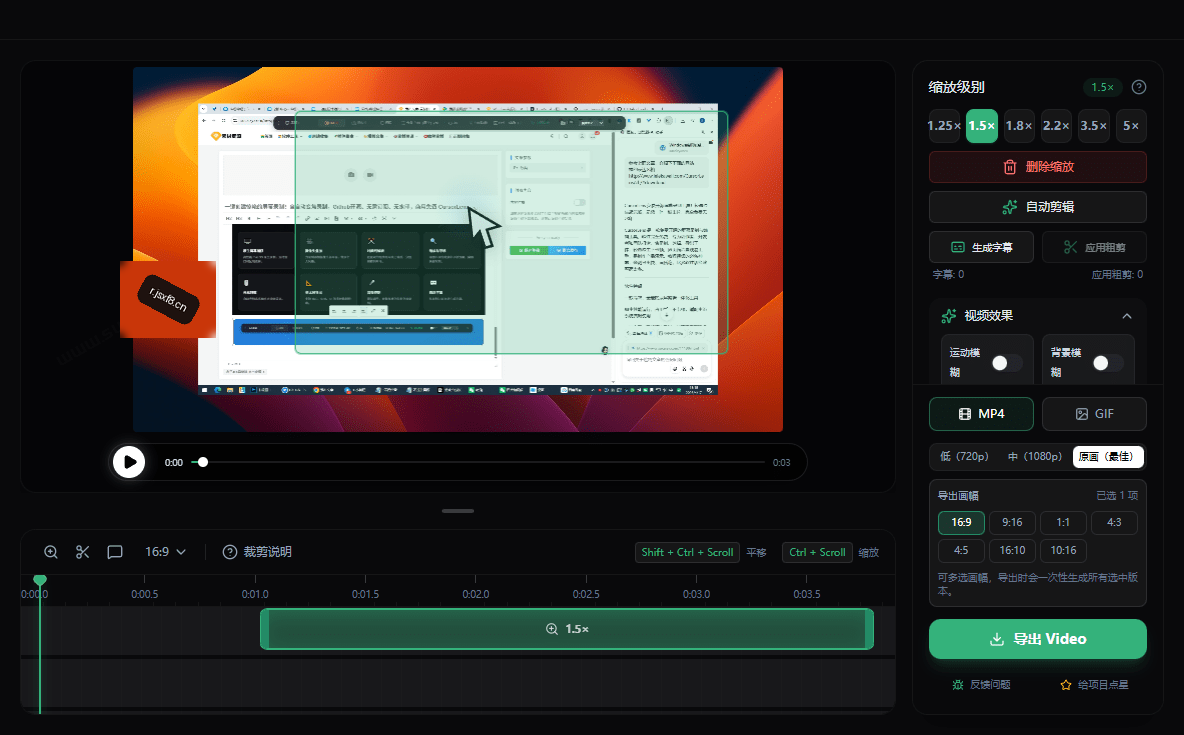Toggle the 9:16 export frame option
Viewport: 1184px width, 735px height.
[1012, 523]
